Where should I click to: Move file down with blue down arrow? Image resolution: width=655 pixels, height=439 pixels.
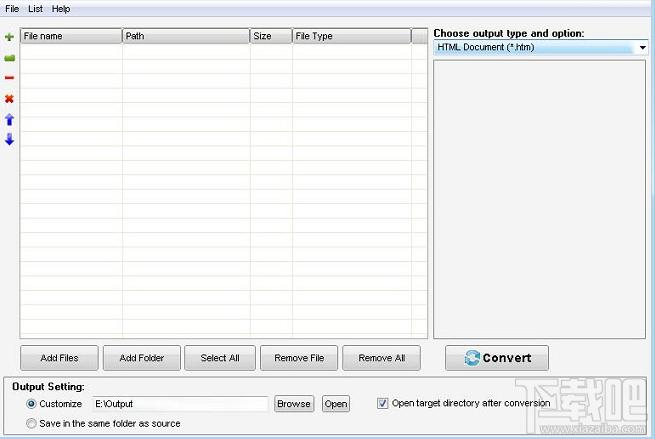pyautogui.click(x=9, y=140)
